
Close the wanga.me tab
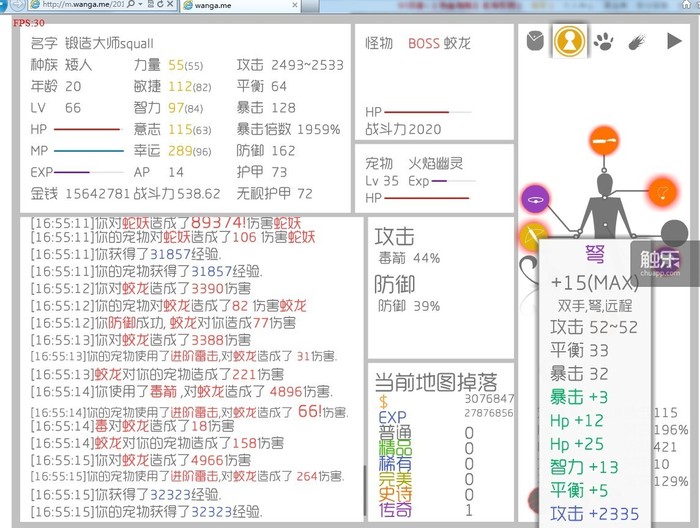tap(295, 5)
